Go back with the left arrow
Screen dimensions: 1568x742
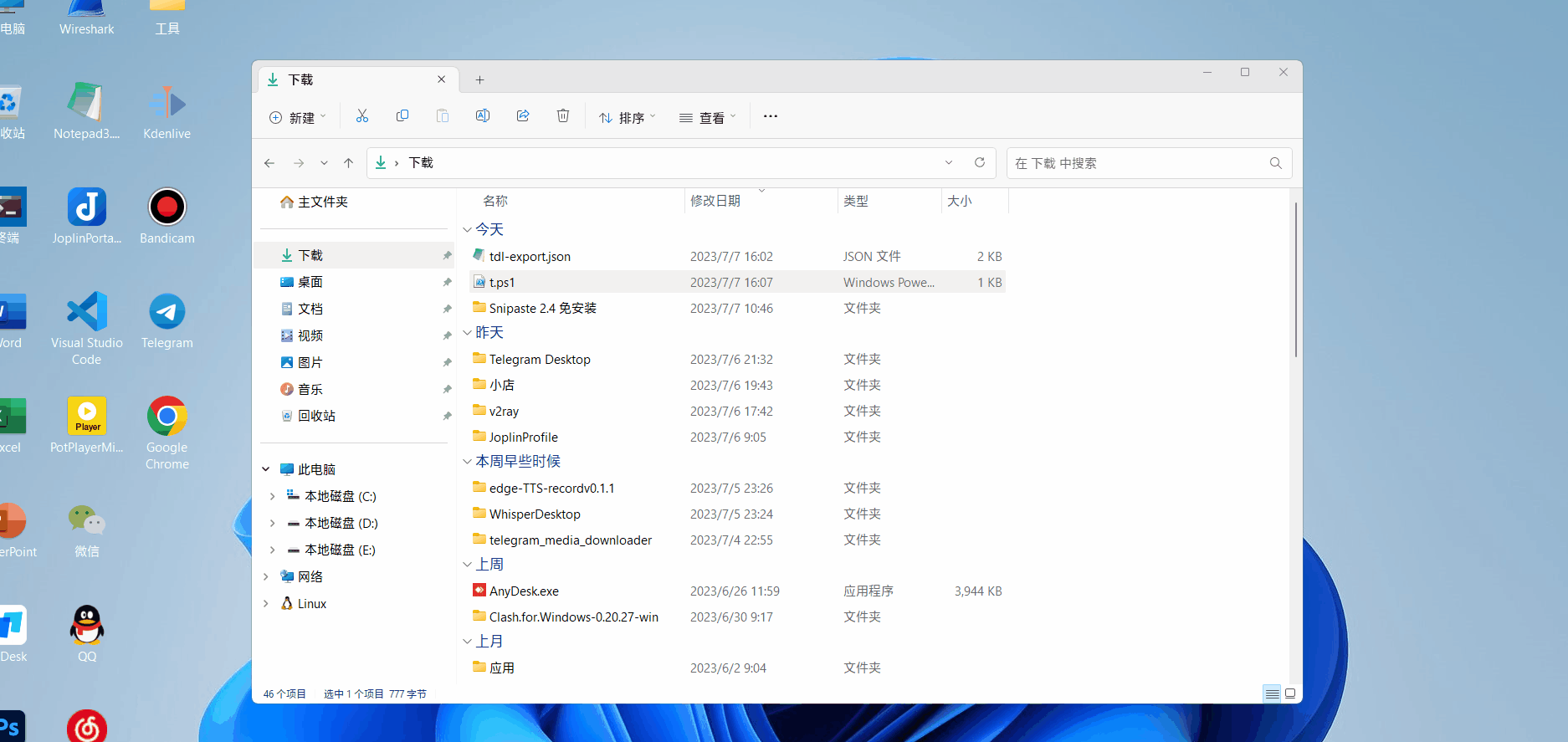pyautogui.click(x=269, y=163)
